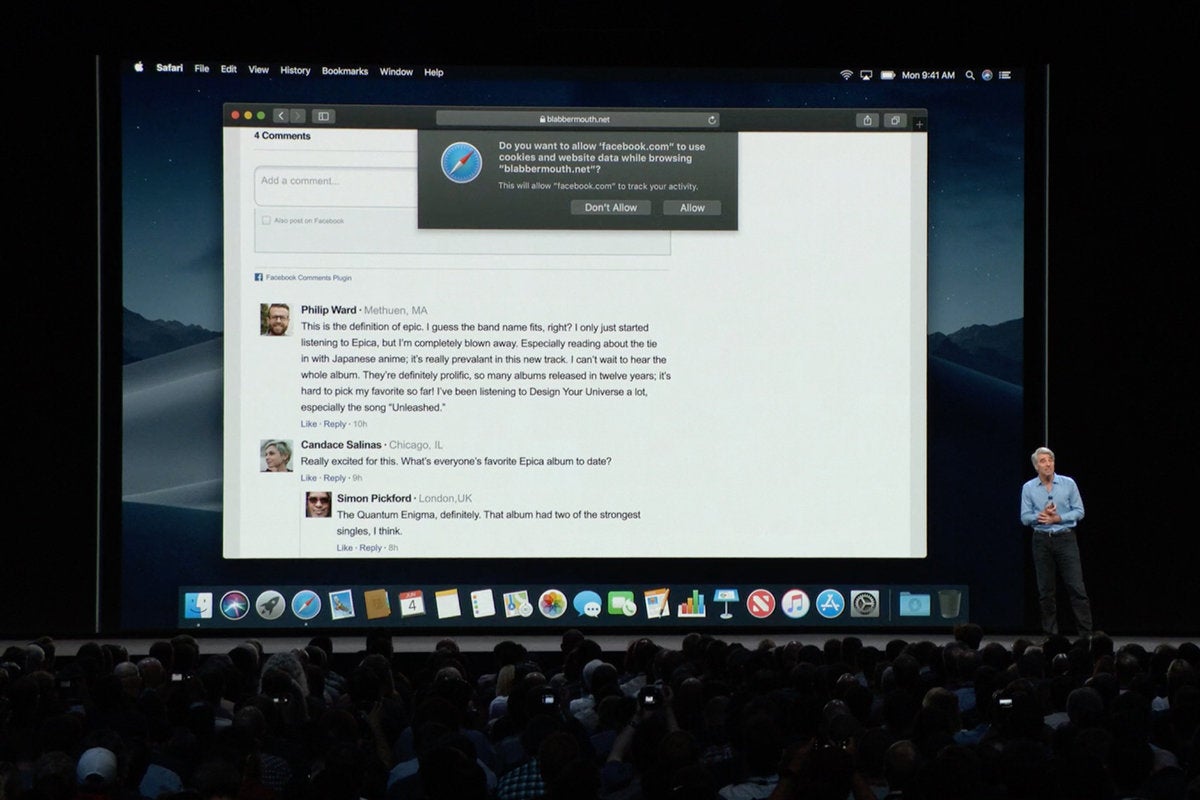
Task: Open the Edit menu
Action: click(229, 69)
